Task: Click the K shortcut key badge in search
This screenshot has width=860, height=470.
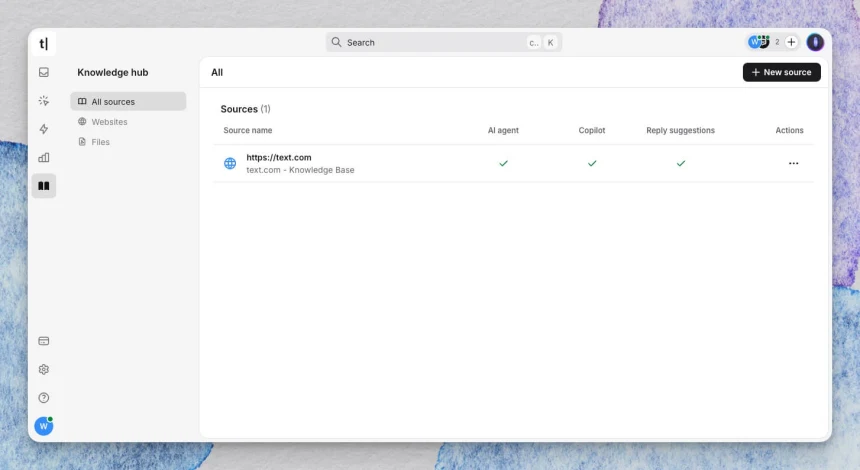Action: [550, 42]
